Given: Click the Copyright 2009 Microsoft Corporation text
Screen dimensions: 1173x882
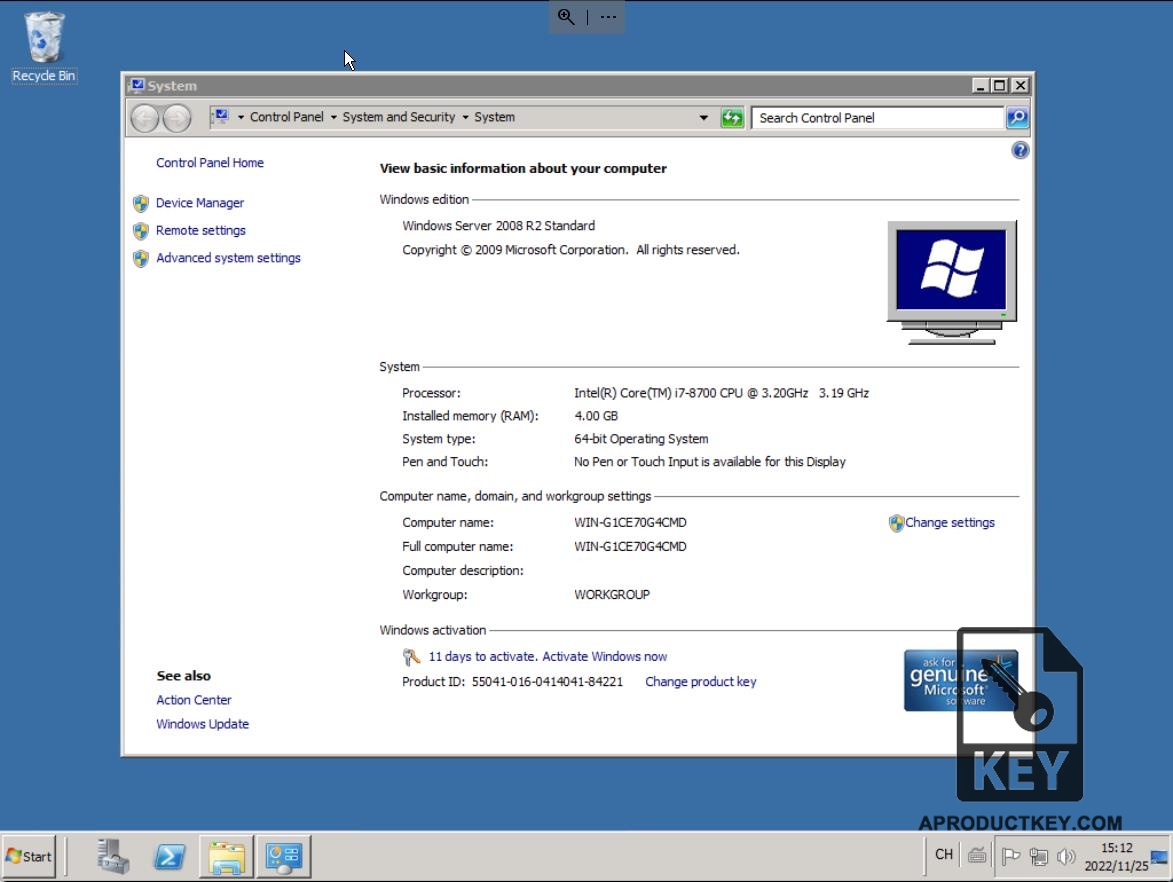Looking at the screenshot, I should 571,250.
